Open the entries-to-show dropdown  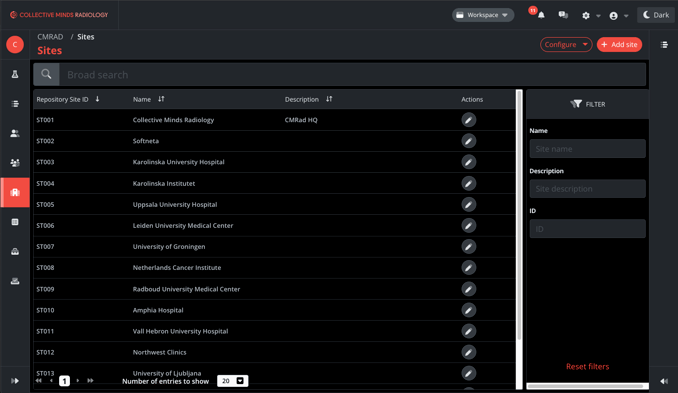coord(233,381)
